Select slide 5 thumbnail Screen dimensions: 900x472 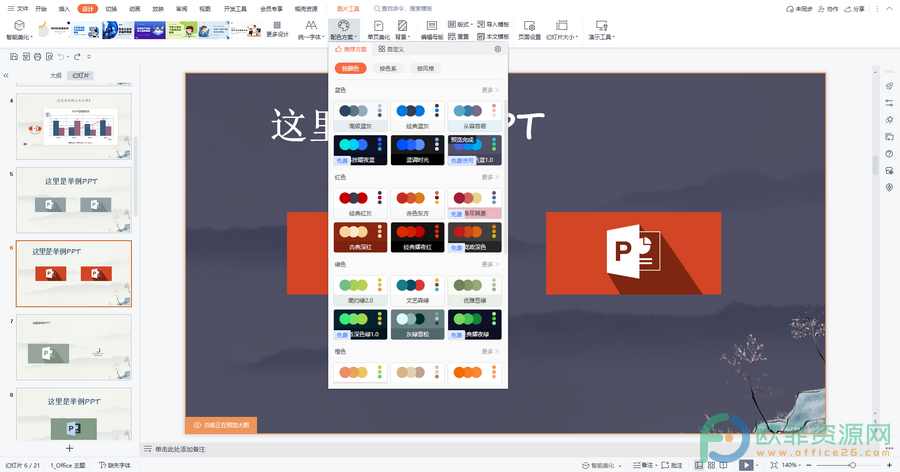pos(73,200)
